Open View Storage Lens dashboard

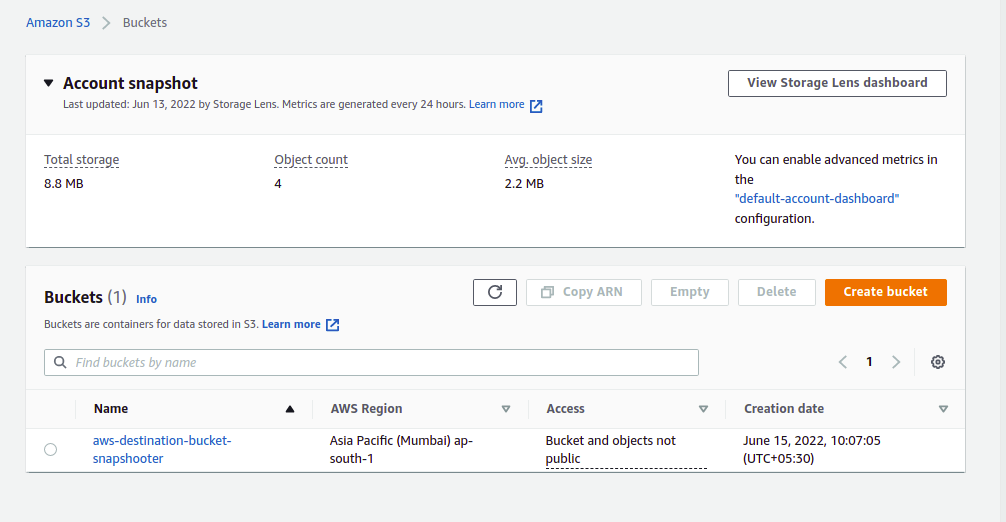point(837,83)
